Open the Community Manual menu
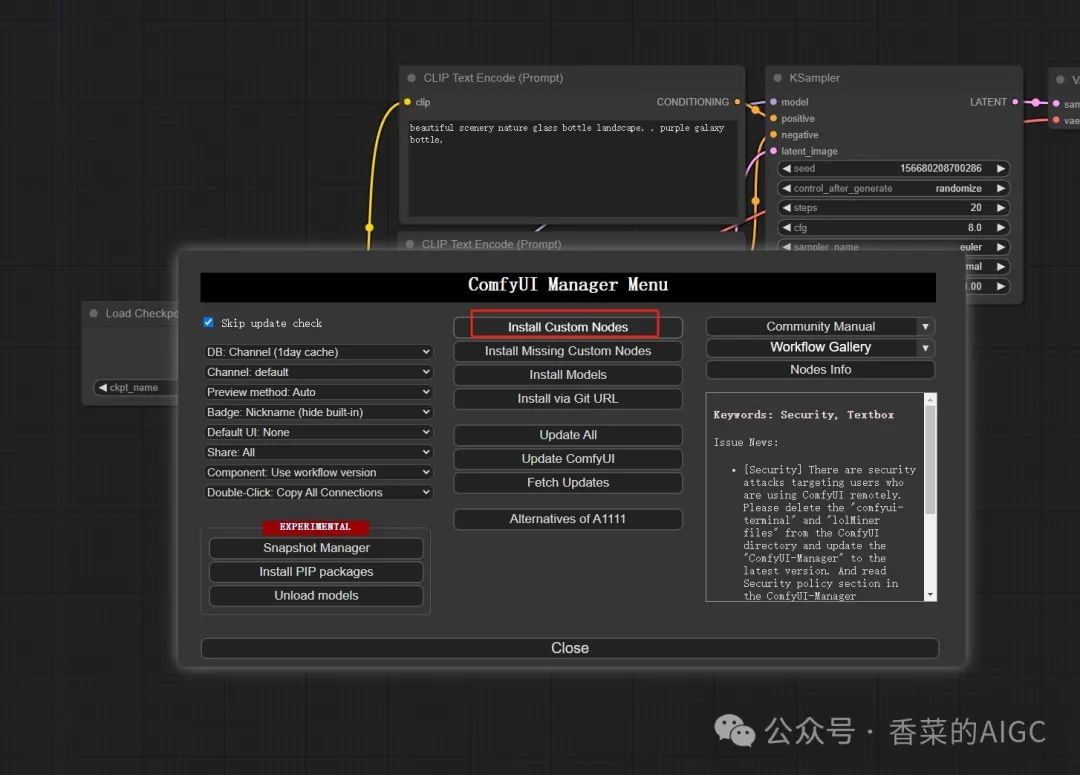The image size is (1080, 775). click(811, 327)
